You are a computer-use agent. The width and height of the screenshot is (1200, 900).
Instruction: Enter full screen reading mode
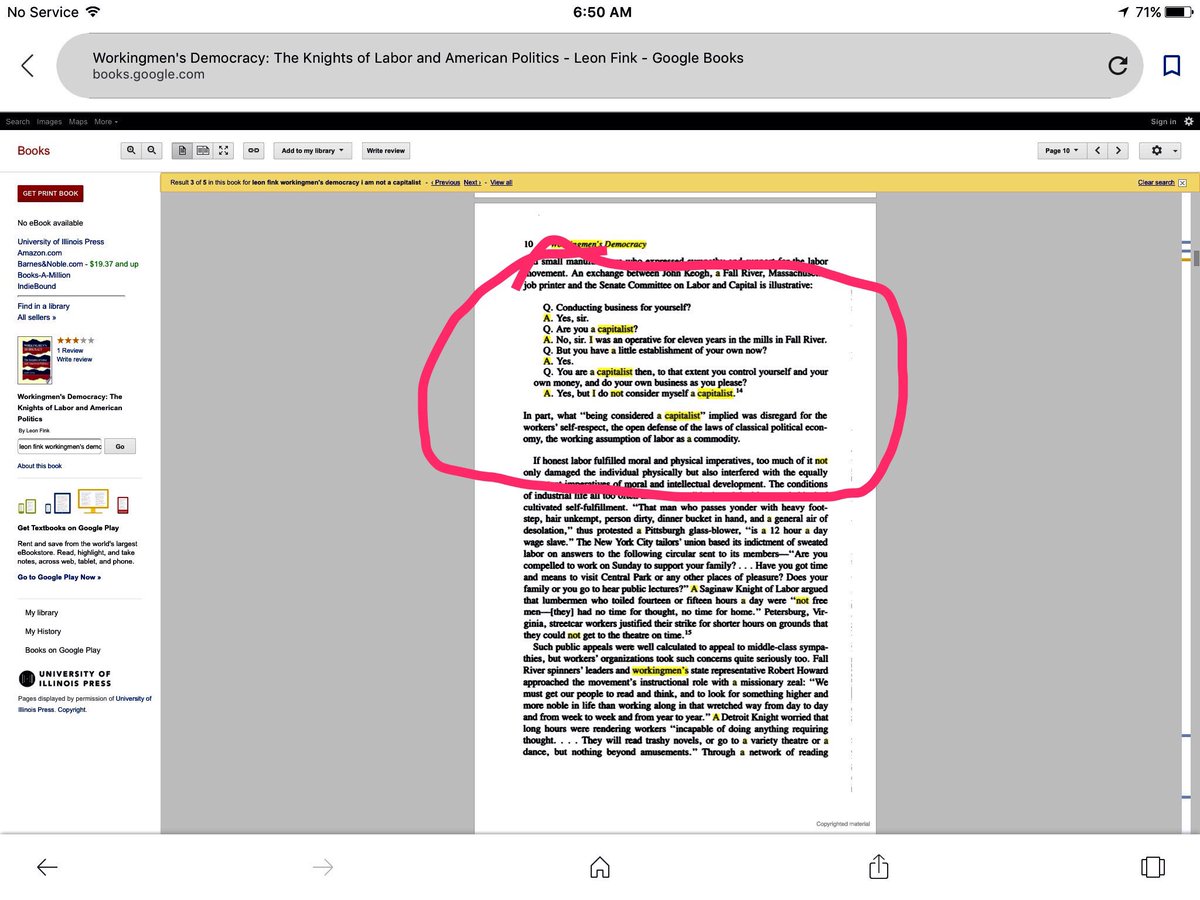coord(224,151)
